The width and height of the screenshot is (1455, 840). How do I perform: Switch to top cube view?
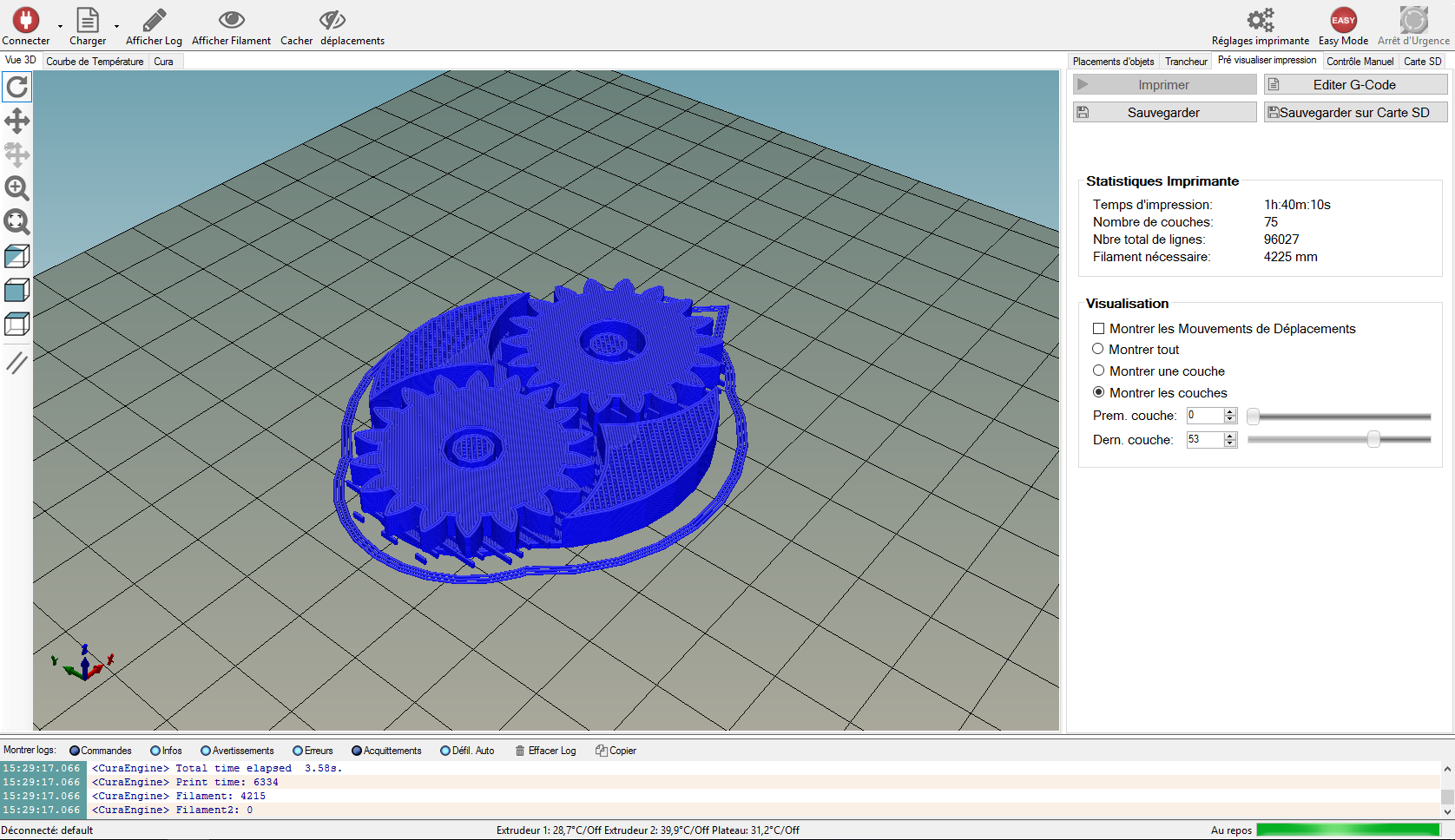[17, 324]
